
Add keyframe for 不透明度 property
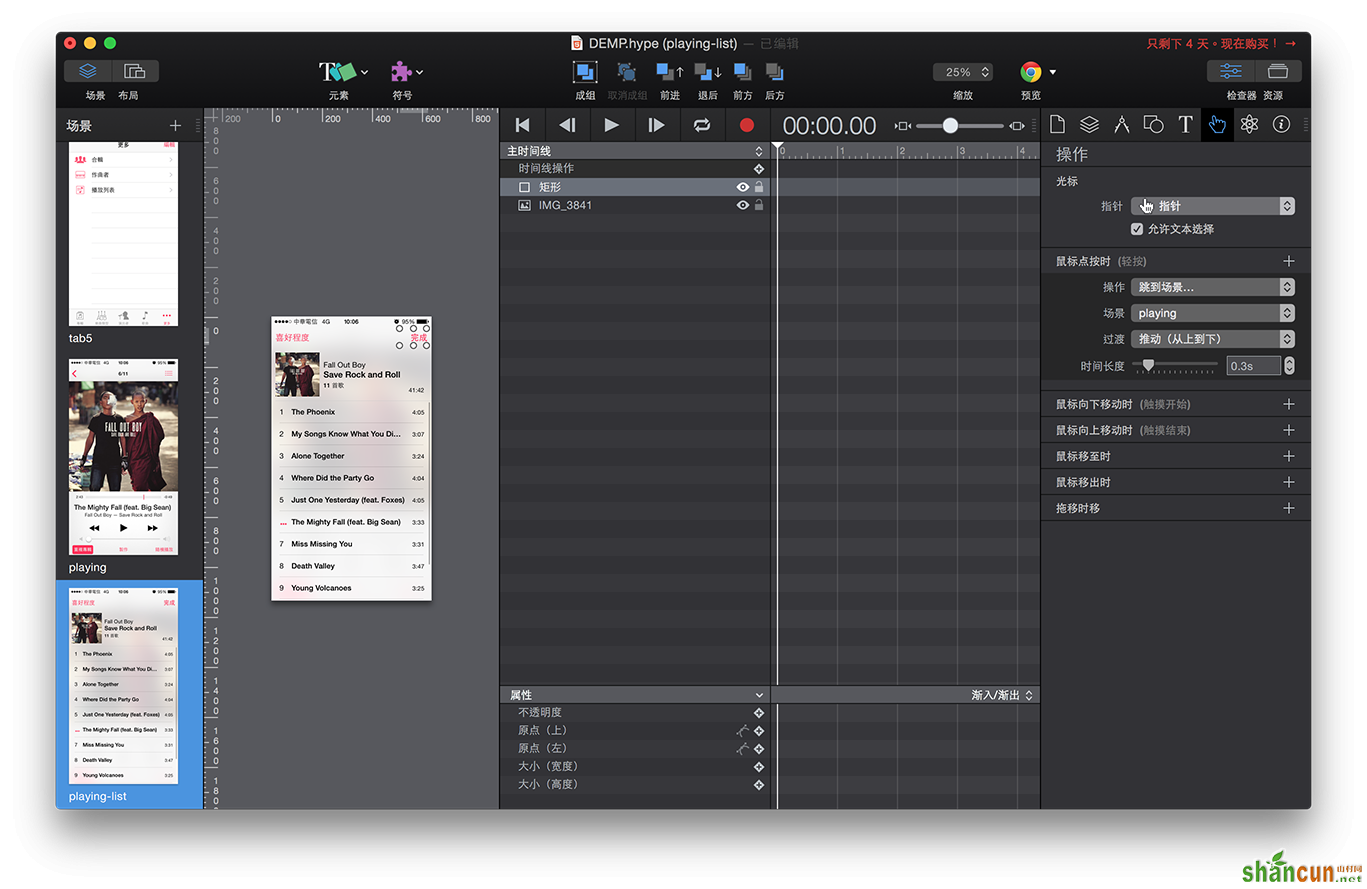click(759, 713)
